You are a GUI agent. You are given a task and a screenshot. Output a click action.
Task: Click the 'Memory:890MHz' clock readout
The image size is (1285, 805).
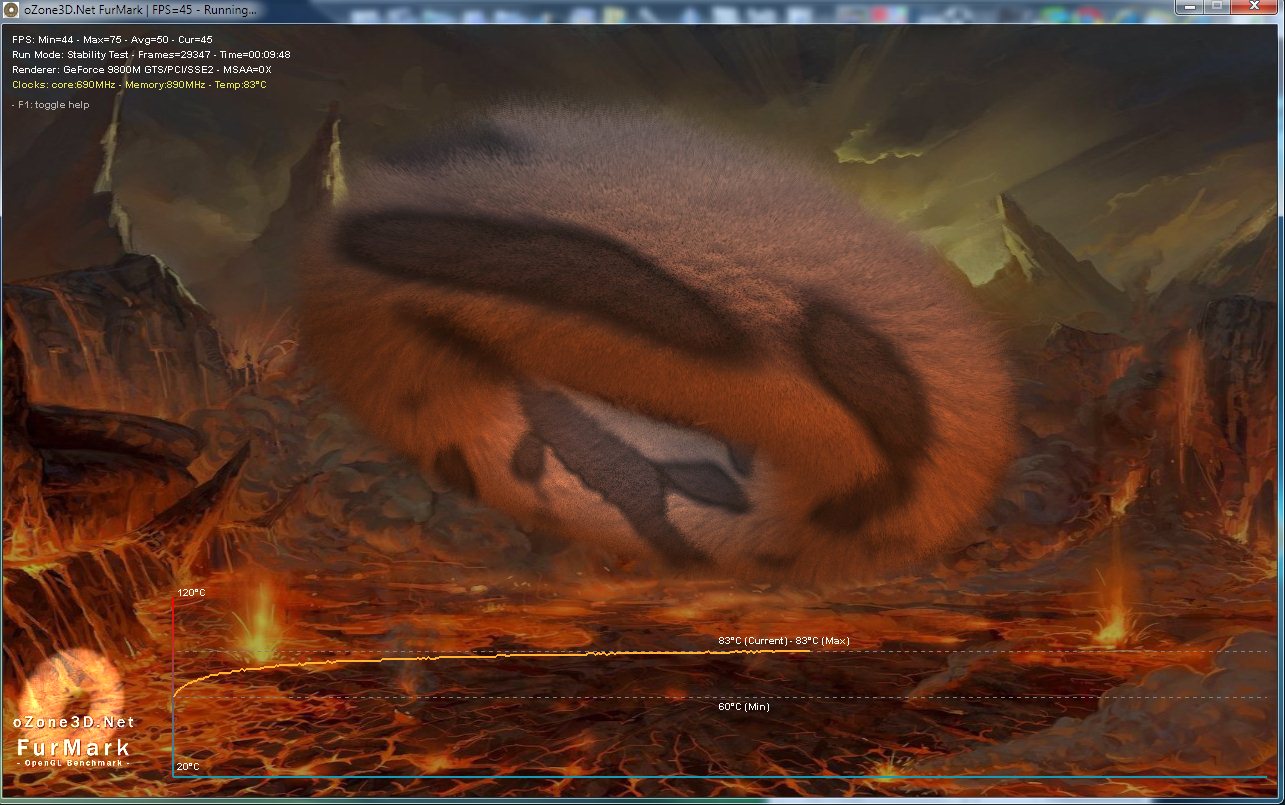click(x=165, y=85)
